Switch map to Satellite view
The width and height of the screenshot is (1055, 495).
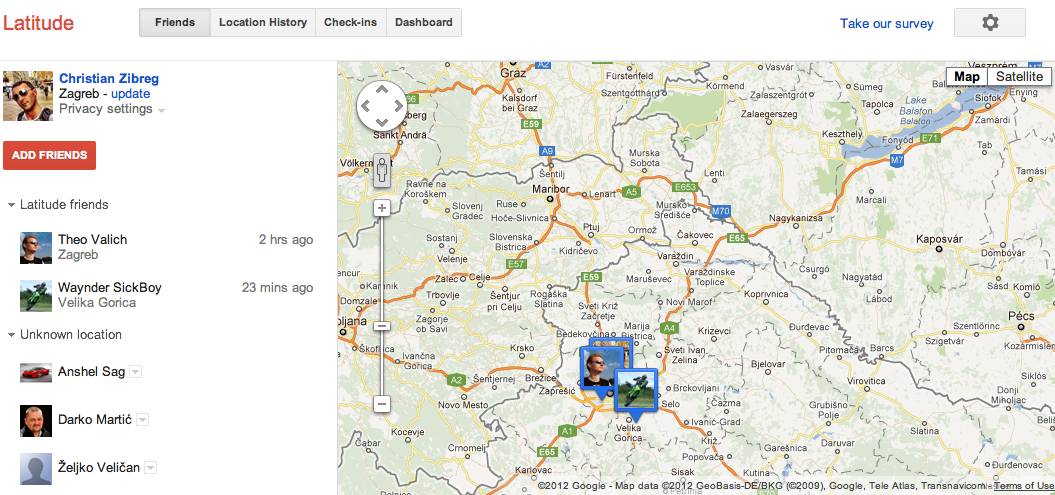1018,77
